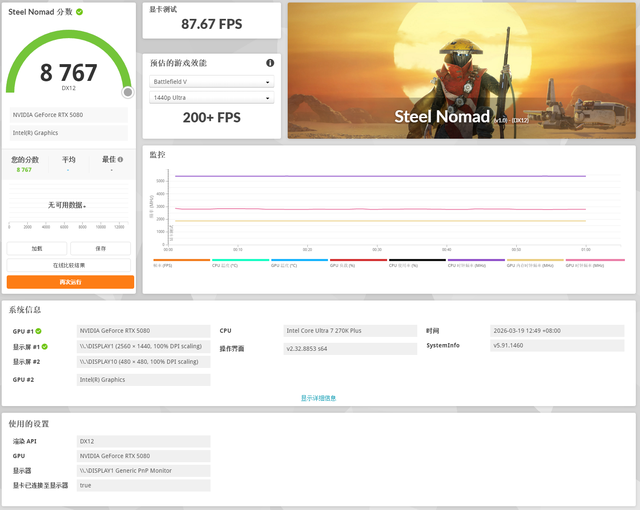Click the 保存 (save) button
Image resolution: width=640 pixels, height=510 pixels.
click(x=100, y=248)
